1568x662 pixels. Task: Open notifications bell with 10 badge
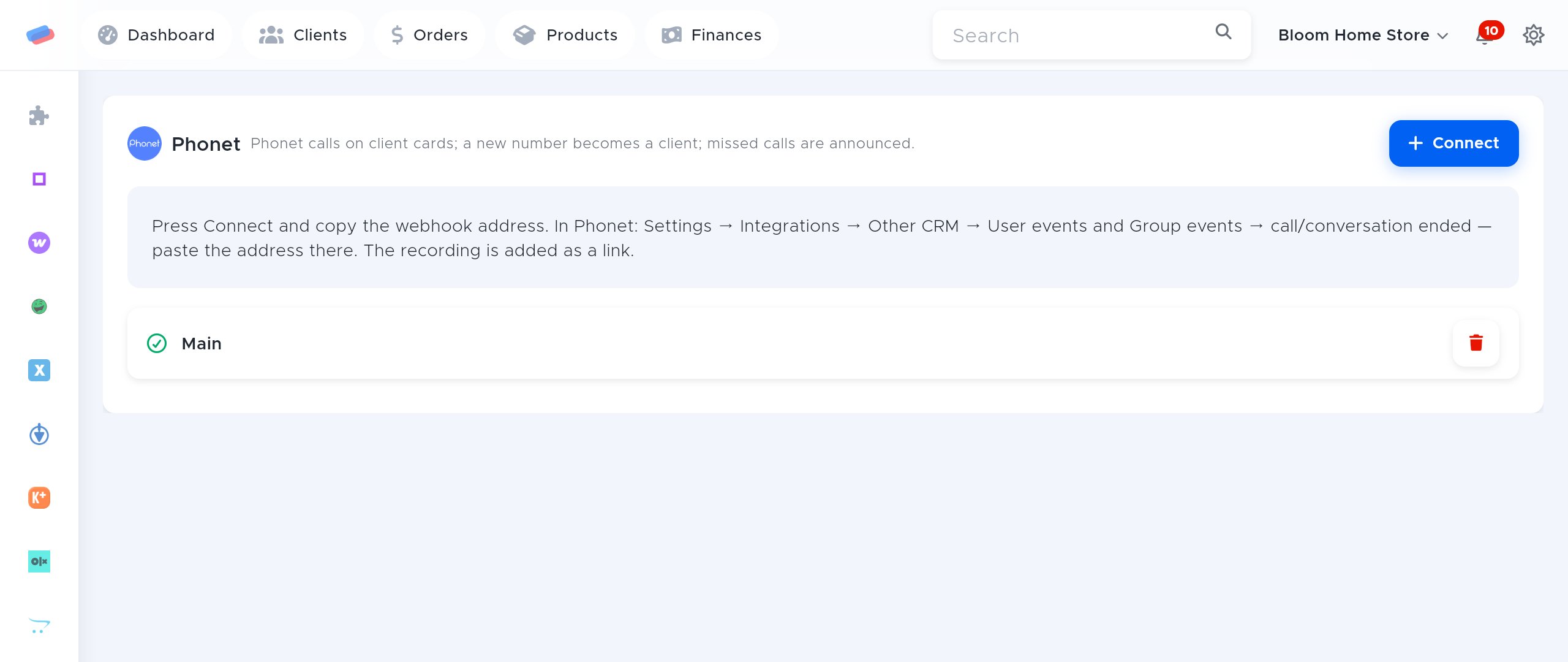coord(1488,34)
